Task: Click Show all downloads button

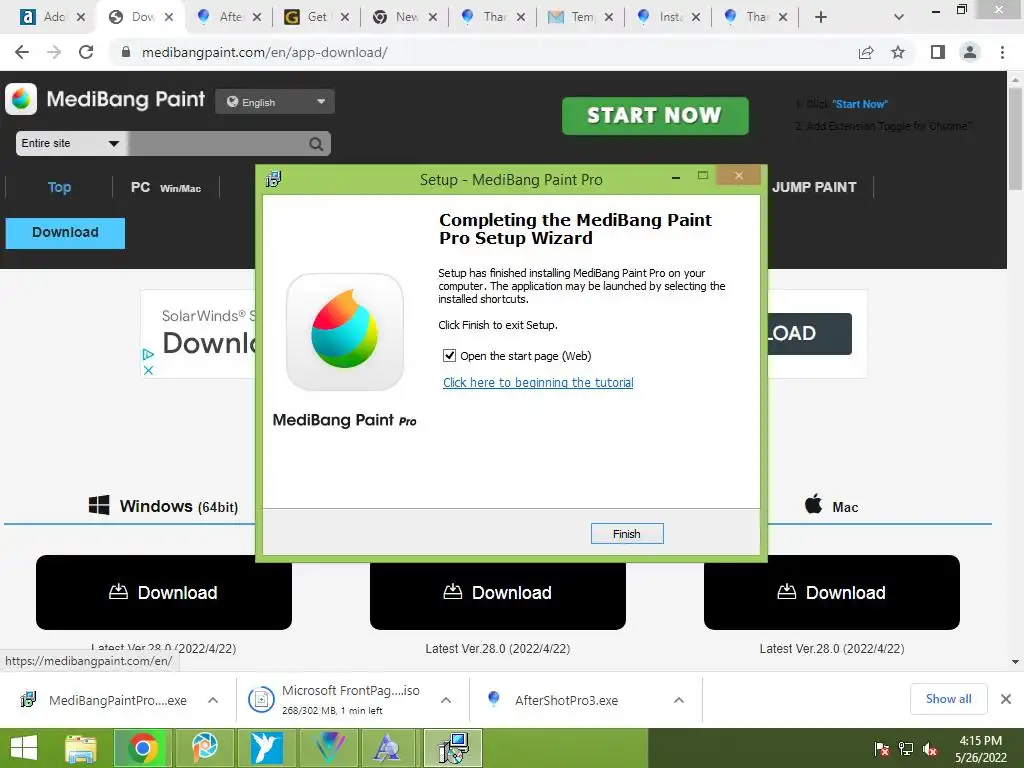Action: pyautogui.click(x=948, y=699)
